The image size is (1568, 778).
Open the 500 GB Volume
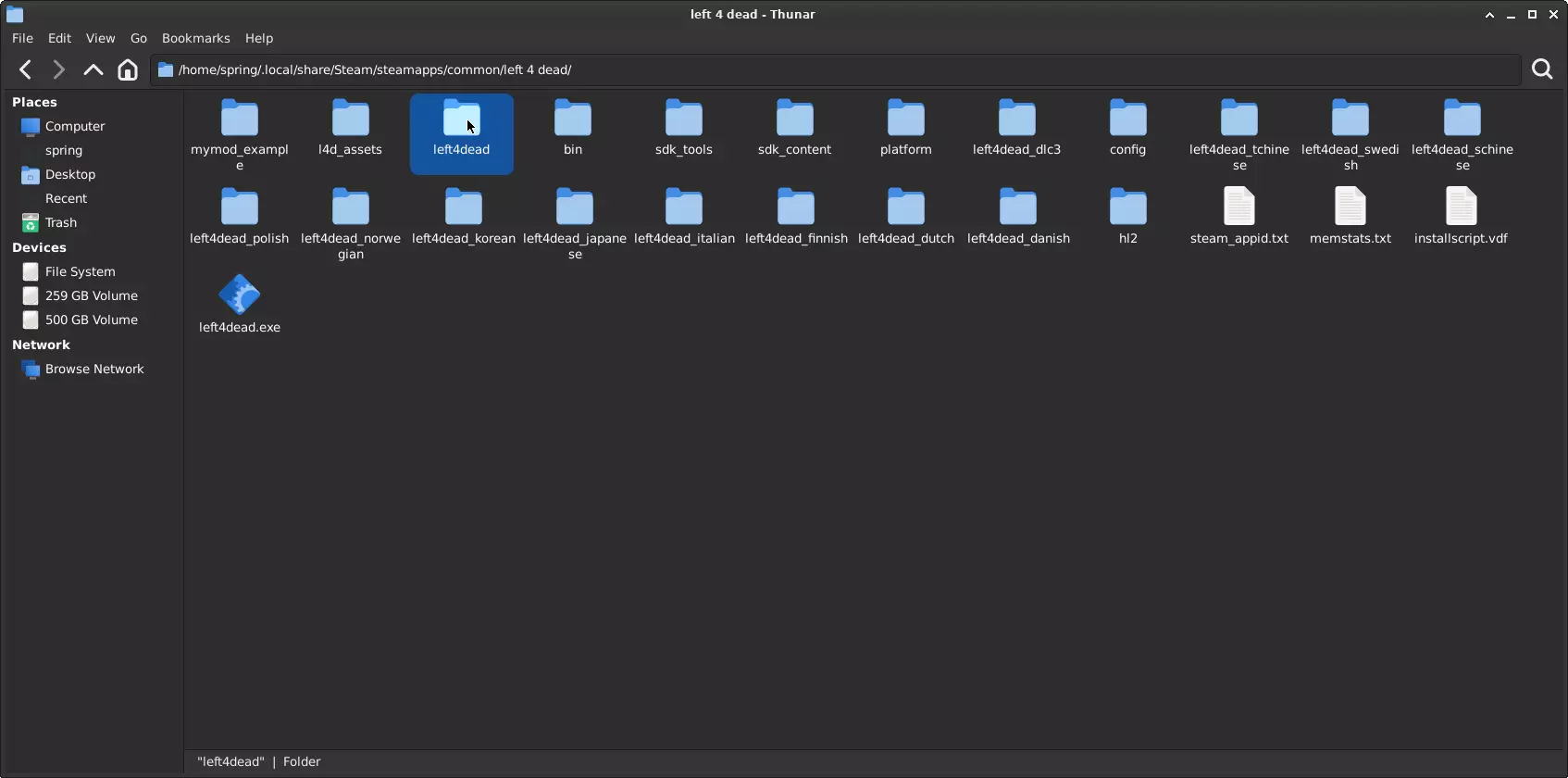[x=92, y=320]
